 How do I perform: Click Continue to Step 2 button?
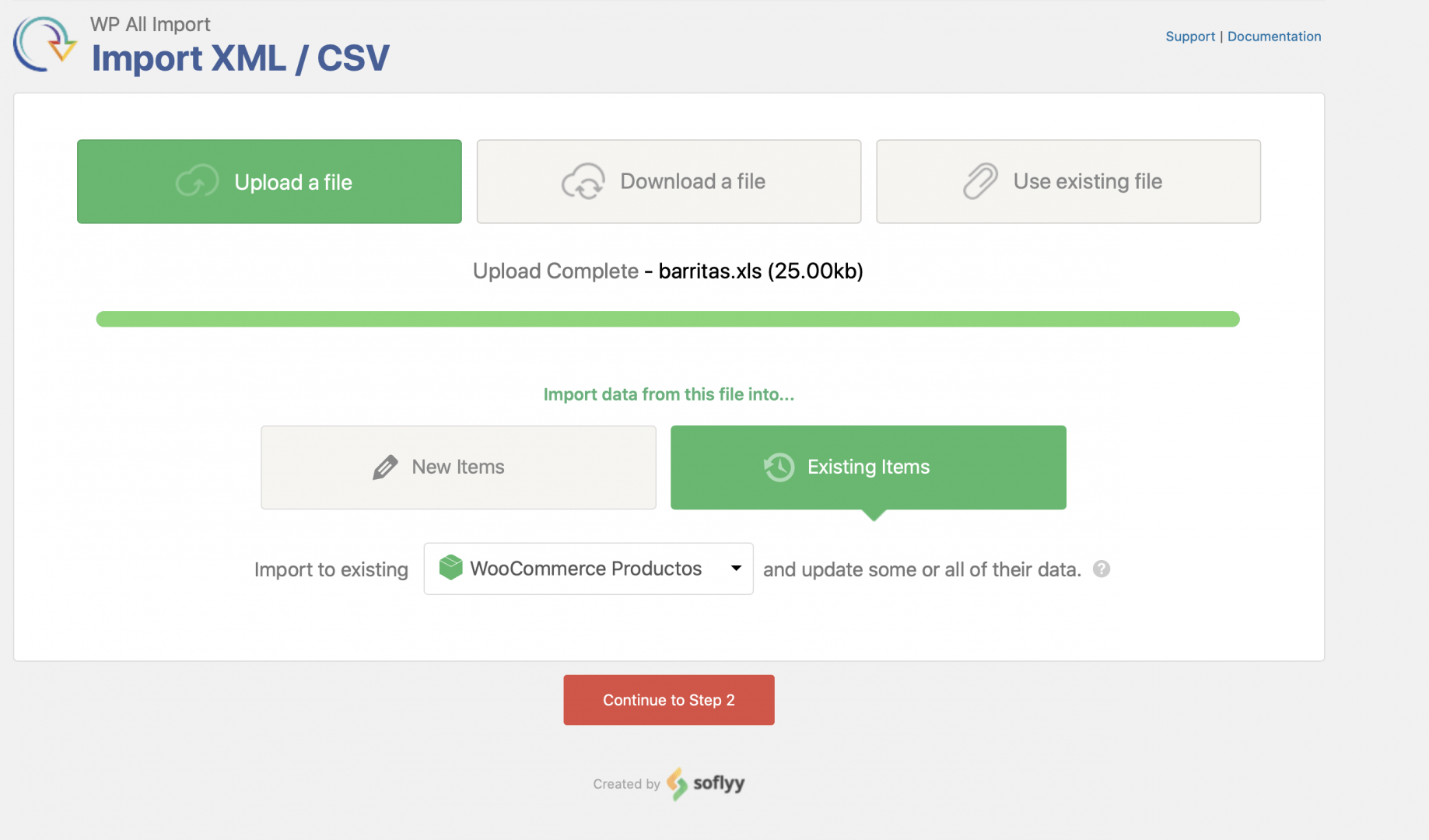click(669, 700)
